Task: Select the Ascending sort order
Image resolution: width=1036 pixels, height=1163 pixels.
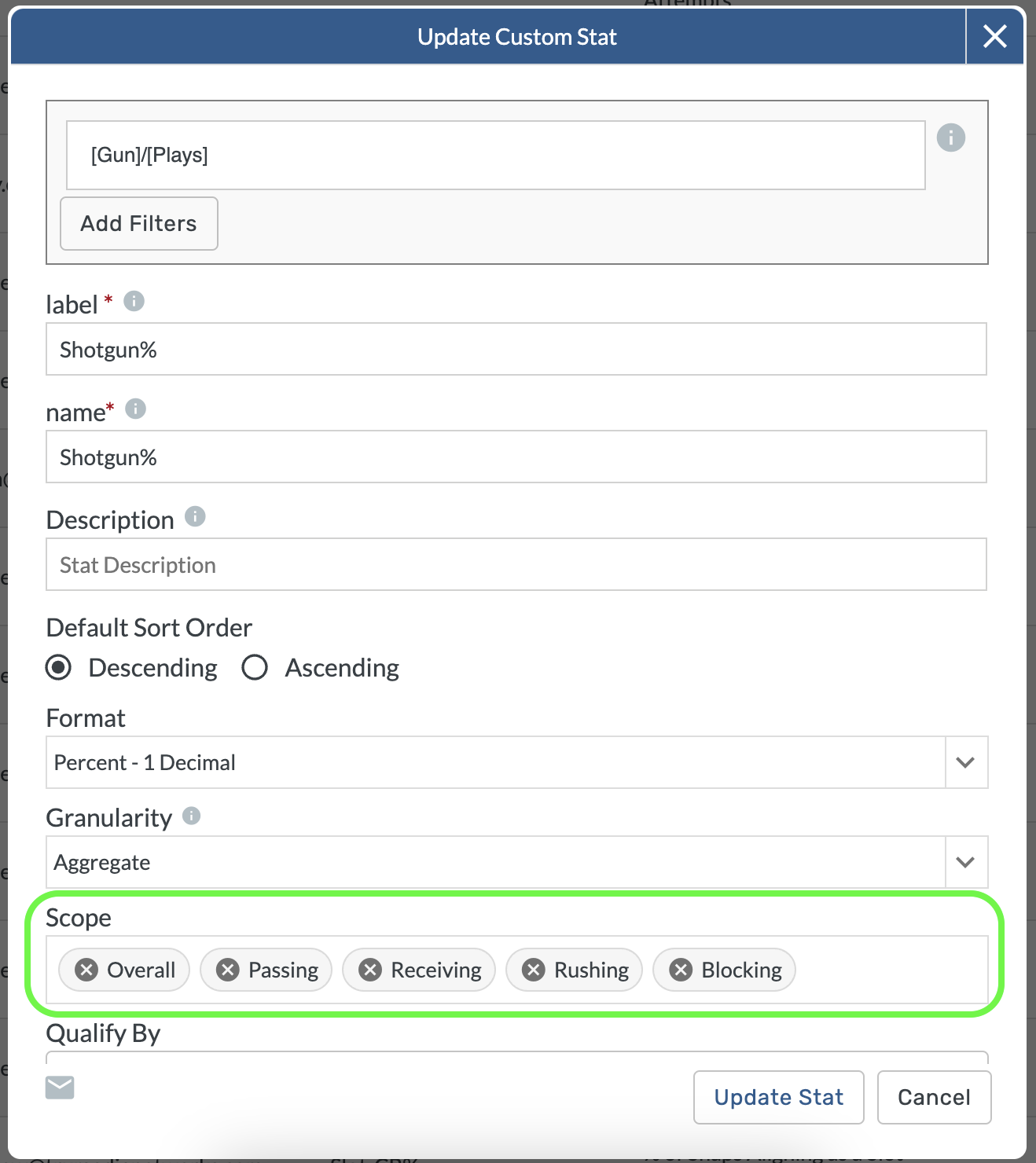Action: coord(255,667)
